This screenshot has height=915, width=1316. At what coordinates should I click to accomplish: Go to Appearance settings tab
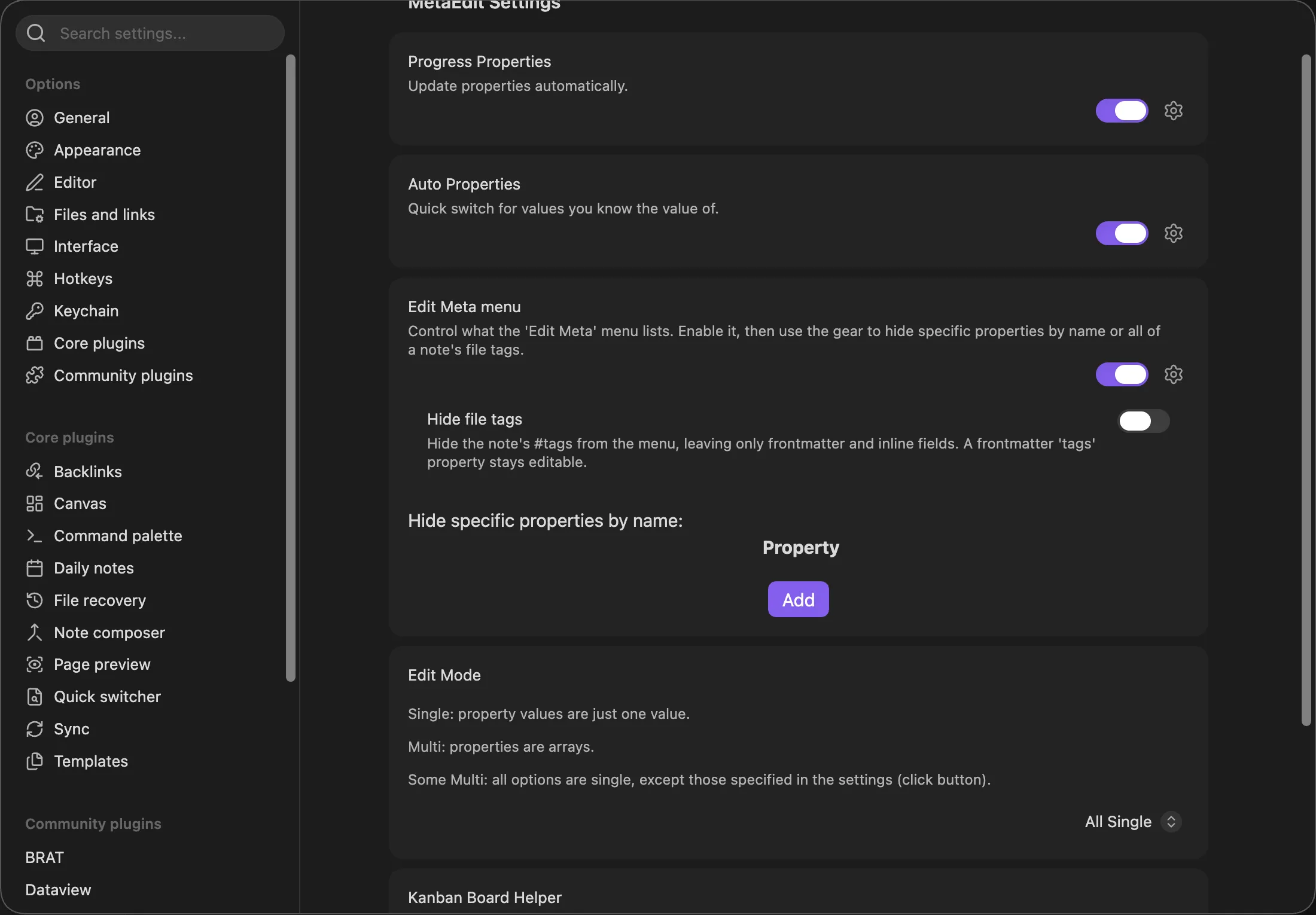pos(97,150)
